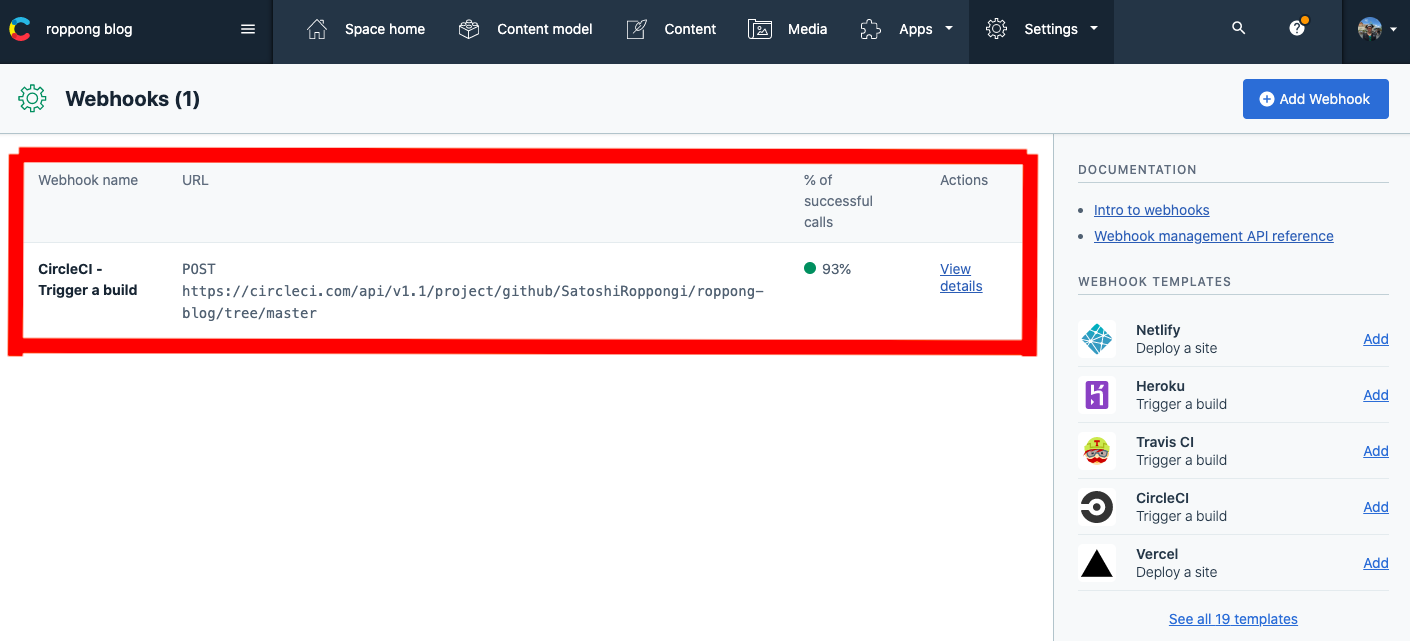
Task: Expand the Settings dropdown arrow
Action: (1094, 29)
